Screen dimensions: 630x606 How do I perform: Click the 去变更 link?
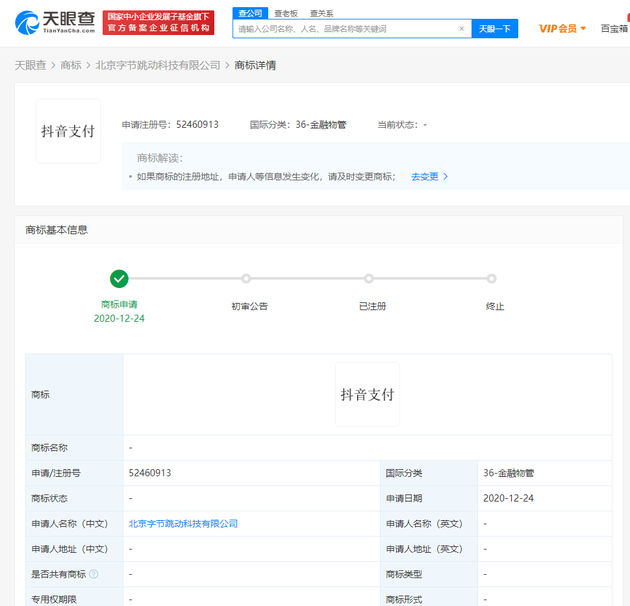point(425,176)
